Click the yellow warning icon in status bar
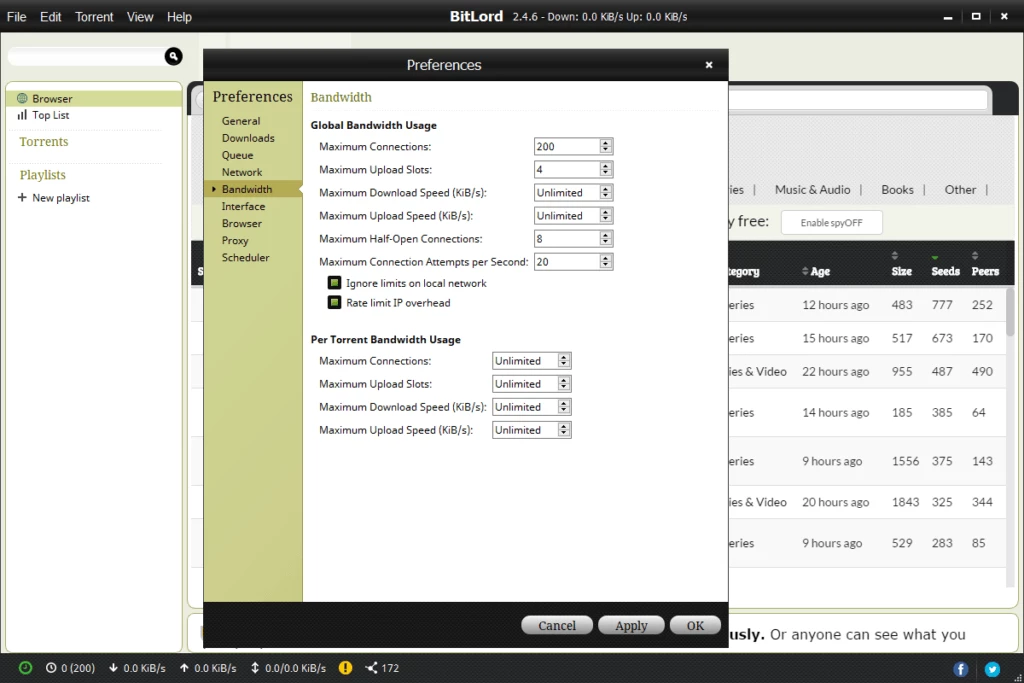The width and height of the screenshot is (1024, 683). click(x=345, y=668)
